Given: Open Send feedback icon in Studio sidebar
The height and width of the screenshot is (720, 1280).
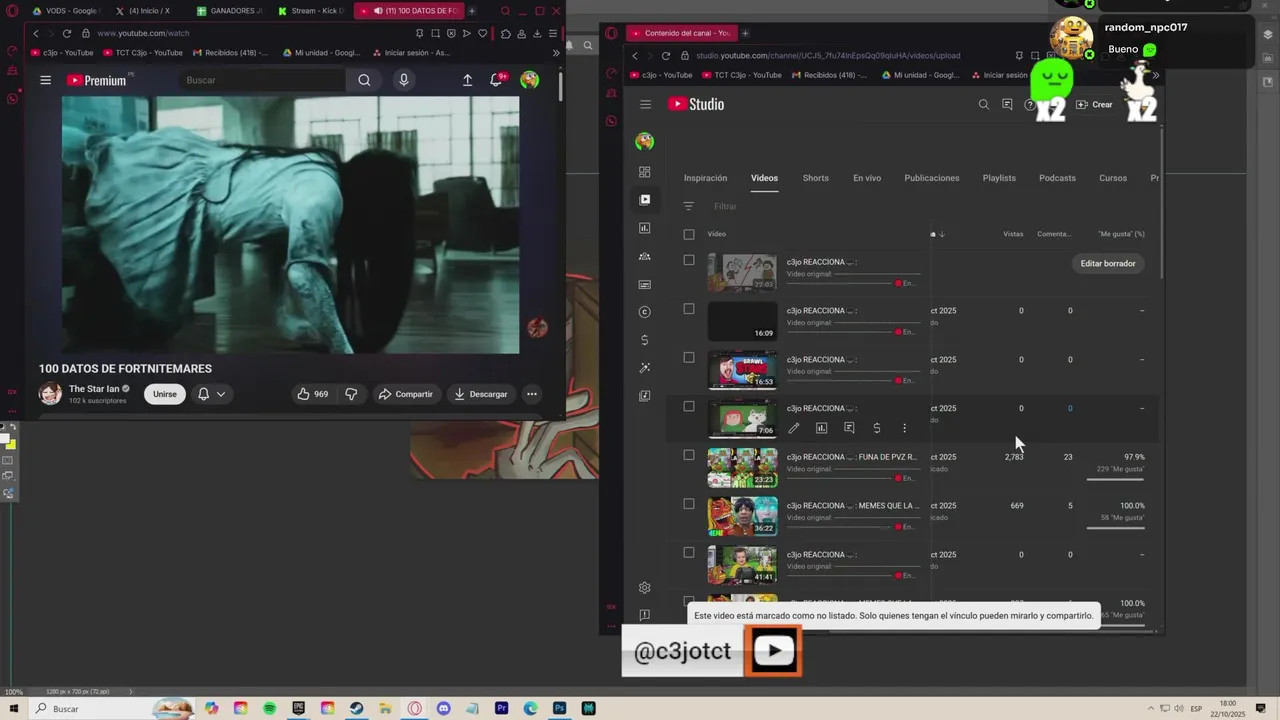Looking at the screenshot, I should pos(645,615).
